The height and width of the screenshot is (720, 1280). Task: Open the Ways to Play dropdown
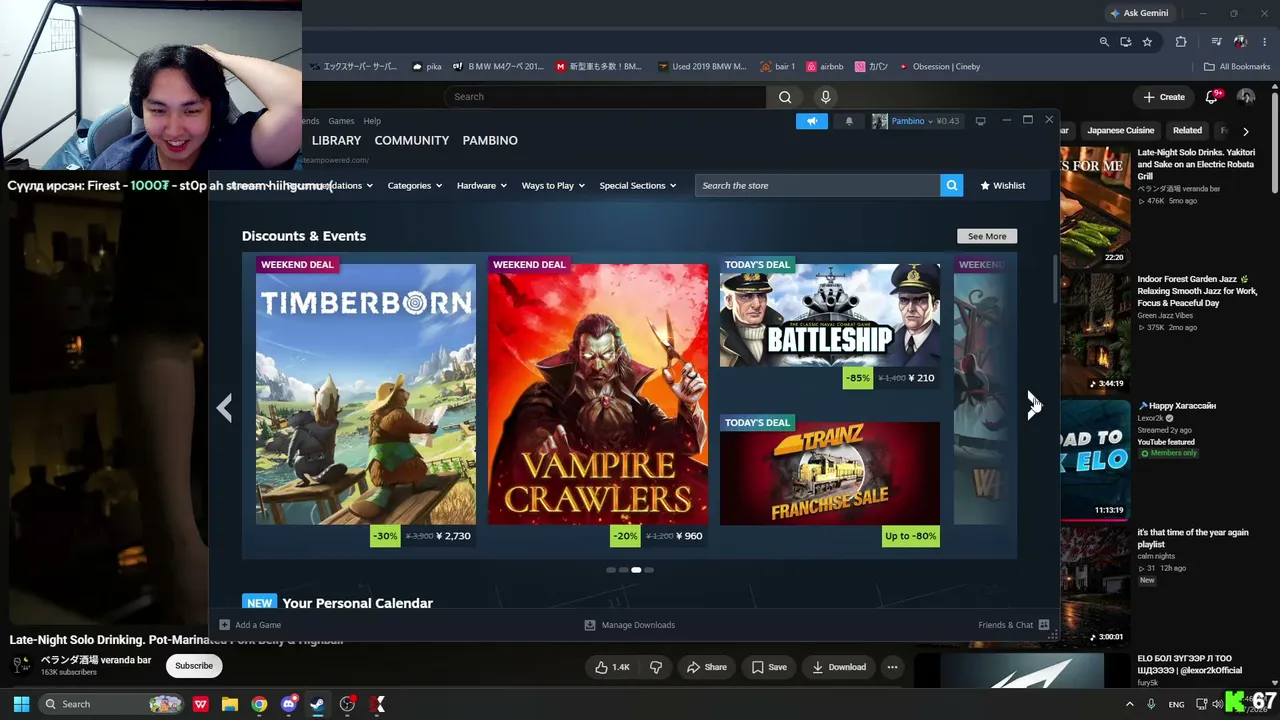click(553, 185)
